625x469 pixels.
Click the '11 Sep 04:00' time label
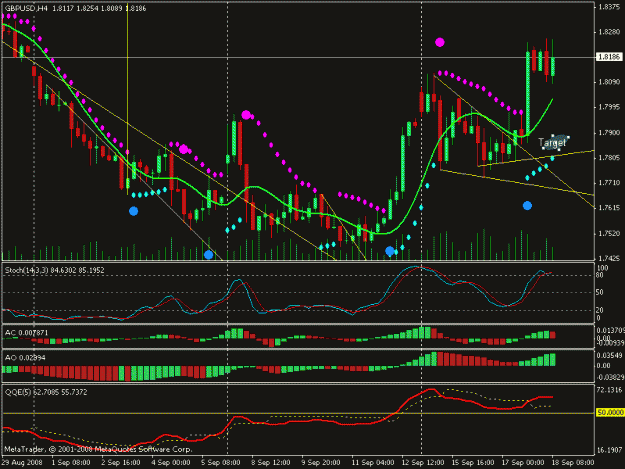(x=373, y=463)
